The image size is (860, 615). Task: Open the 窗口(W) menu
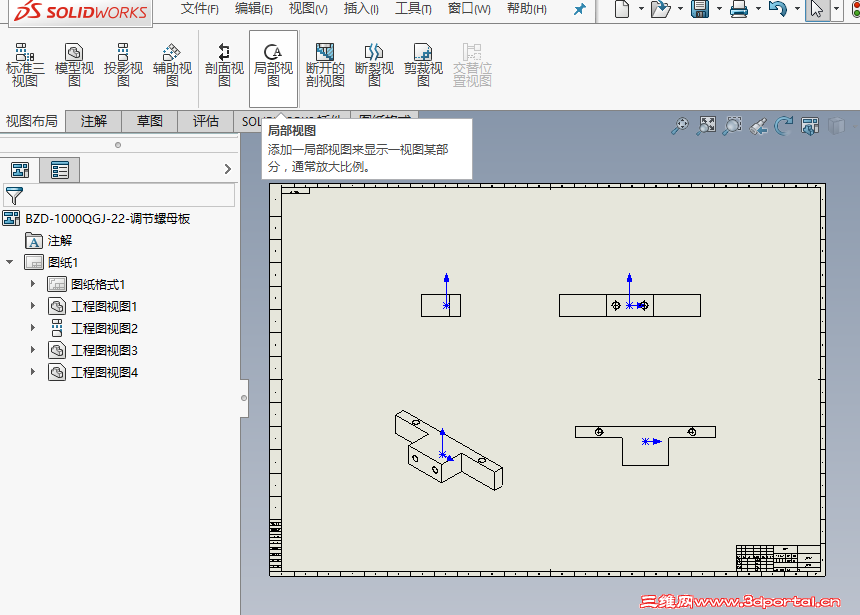pos(469,9)
